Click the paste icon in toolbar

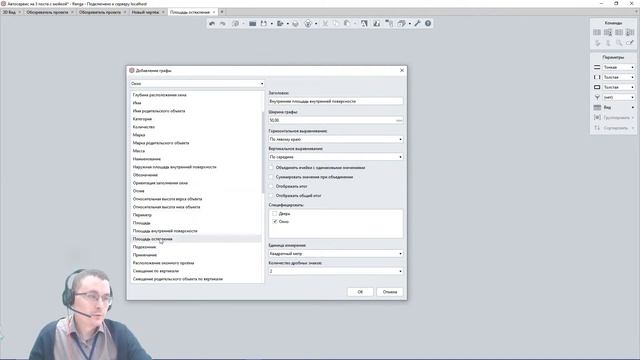[347, 24]
